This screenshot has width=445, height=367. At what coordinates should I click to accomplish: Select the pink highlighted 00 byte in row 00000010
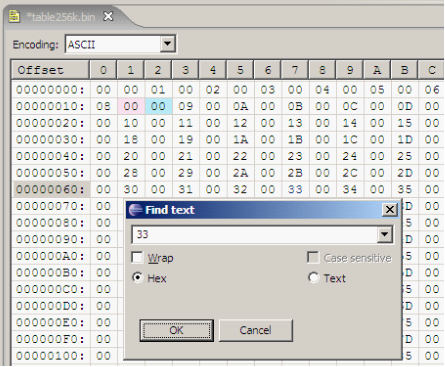click(x=131, y=106)
